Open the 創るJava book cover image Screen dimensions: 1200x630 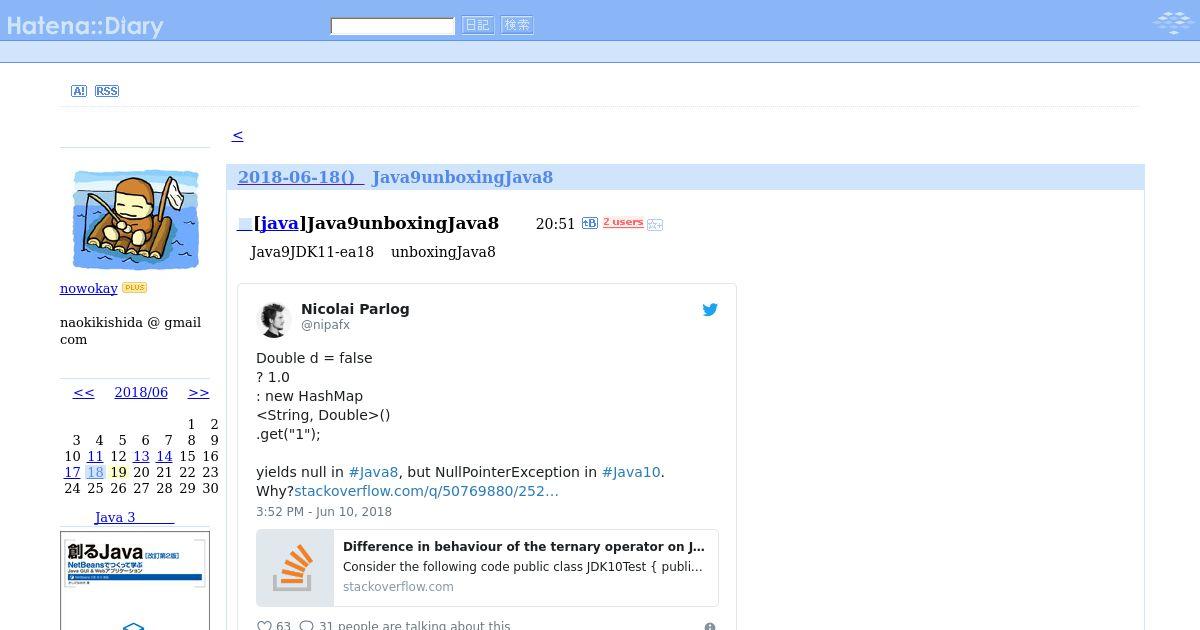click(135, 583)
